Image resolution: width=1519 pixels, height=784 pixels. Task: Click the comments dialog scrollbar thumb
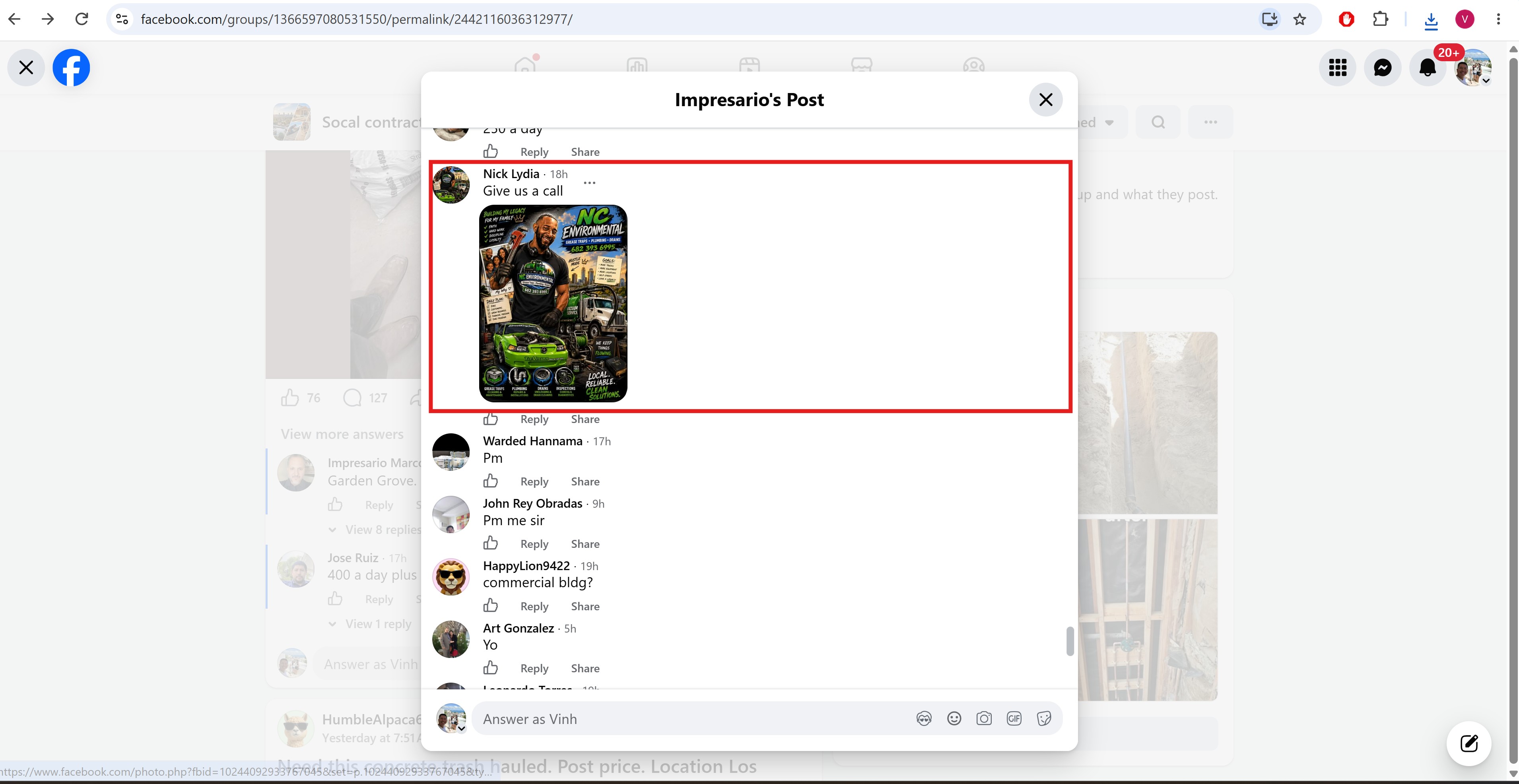point(1070,641)
